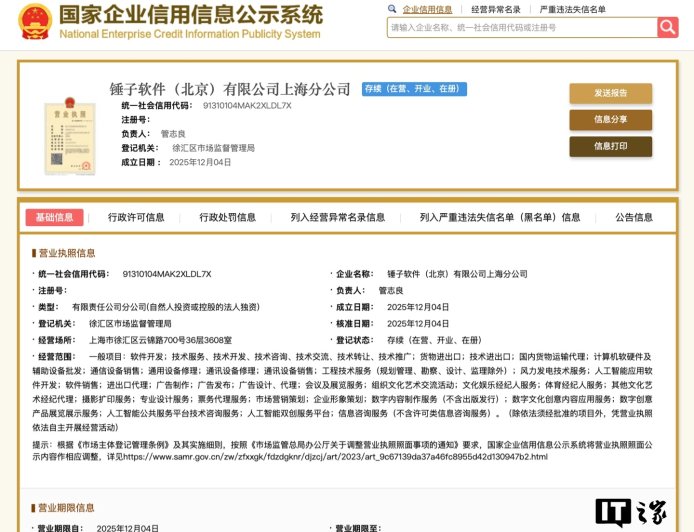The height and width of the screenshot is (532, 694).
Task: Click the header credit code 91310104MAK2XLDL7X
Action: [x=247, y=105]
